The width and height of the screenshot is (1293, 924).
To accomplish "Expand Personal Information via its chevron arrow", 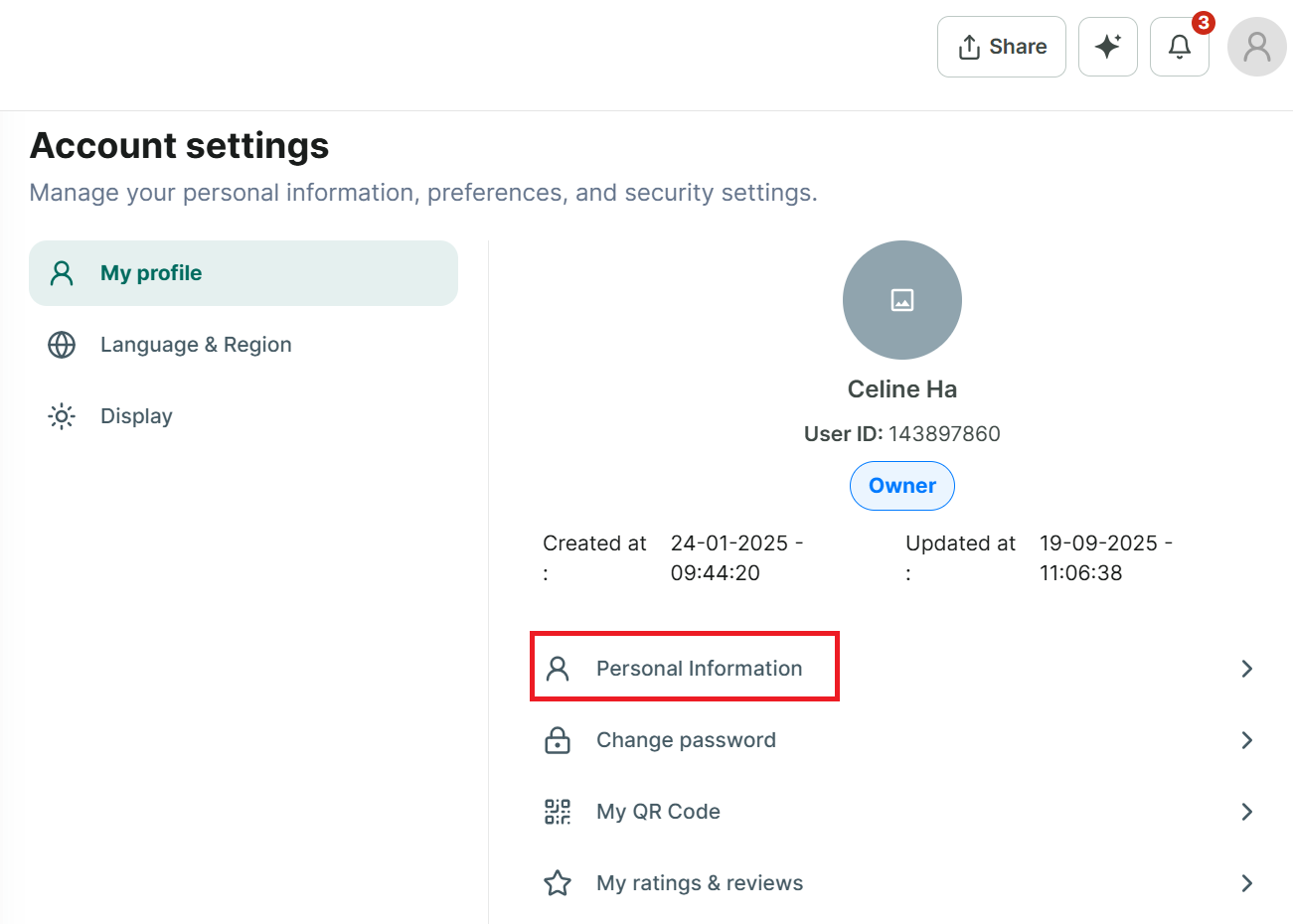I will (1247, 669).
